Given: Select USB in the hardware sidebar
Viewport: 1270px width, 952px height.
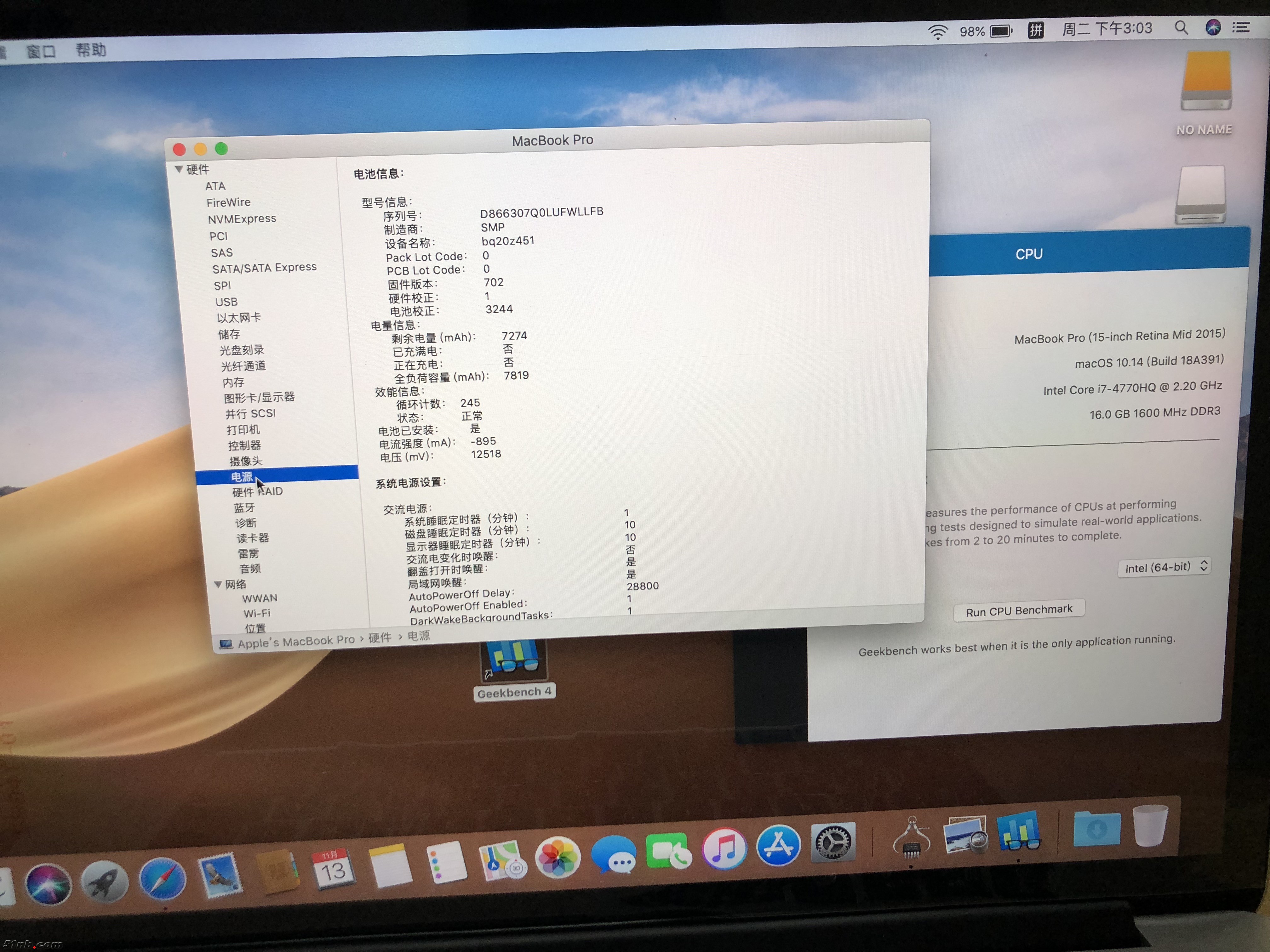Looking at the screenshot, I should (226, 302).
